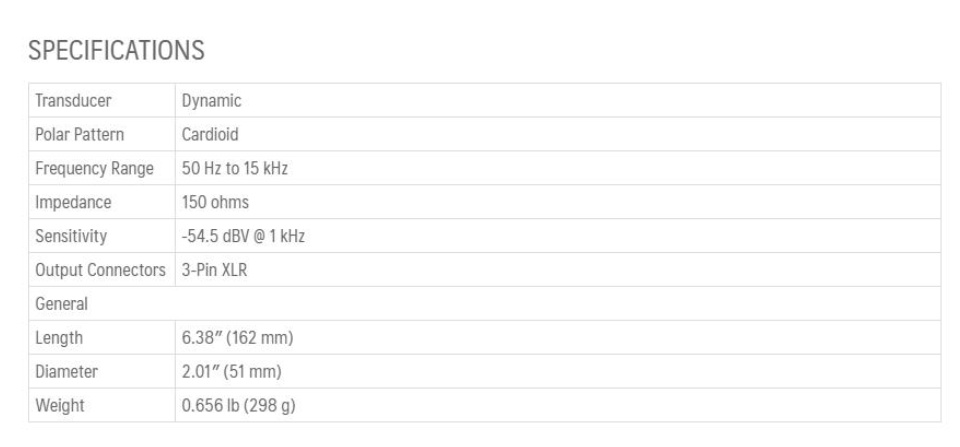The width and height of the screenshot is (960, 447).
Task: Click the 50 Hz to 15 kHz value
Action: click(x=234, y=168)
